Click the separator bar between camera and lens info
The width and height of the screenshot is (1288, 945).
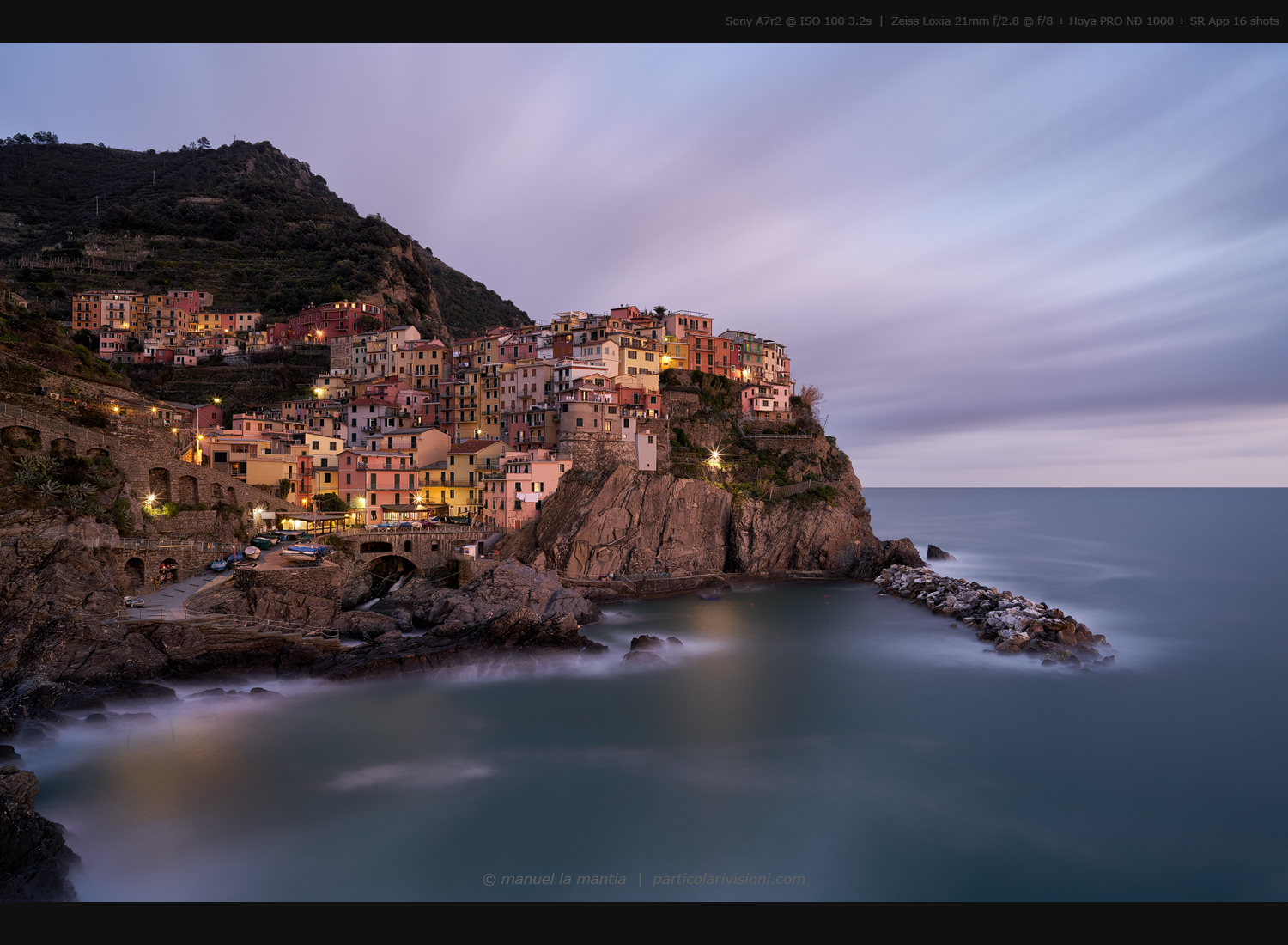click(x=881, y=21)
